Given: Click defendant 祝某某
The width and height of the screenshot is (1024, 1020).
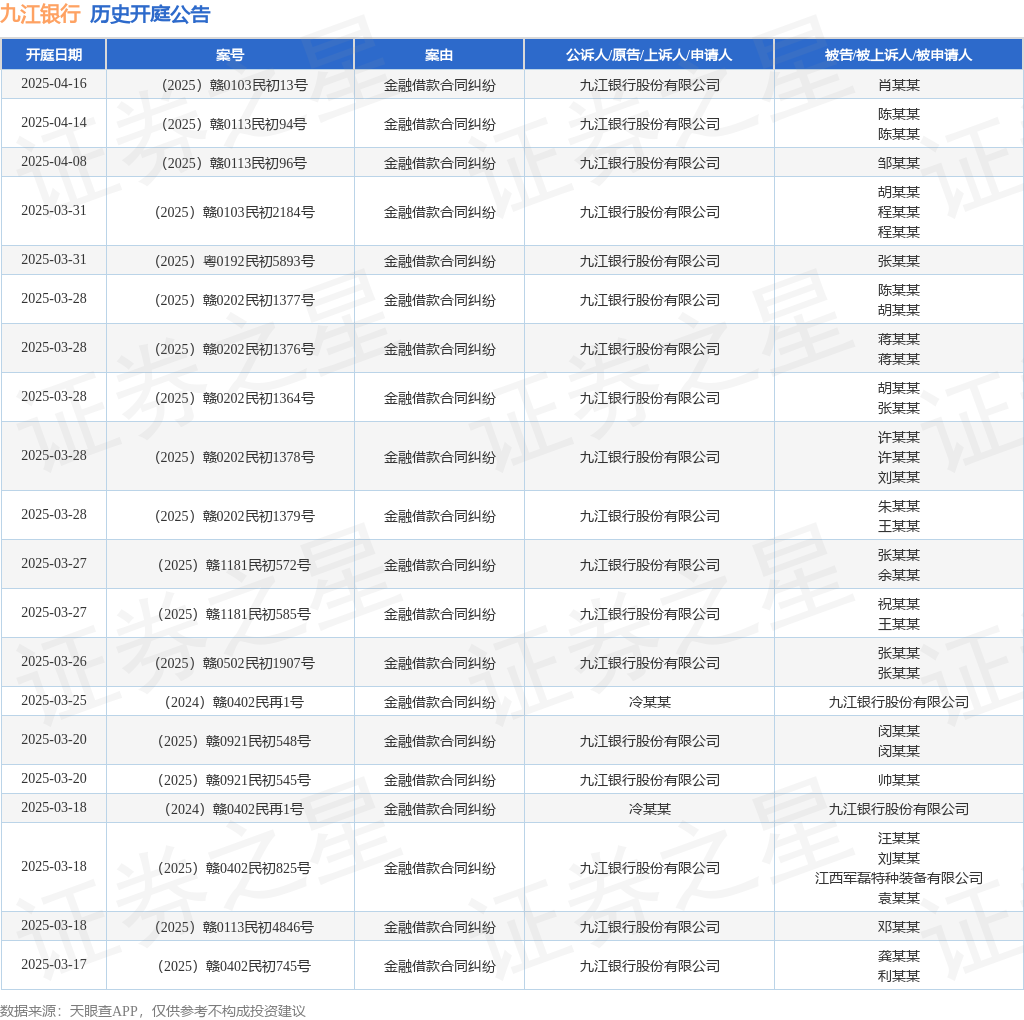Looking at the screenshot, I should coord(899,604).
